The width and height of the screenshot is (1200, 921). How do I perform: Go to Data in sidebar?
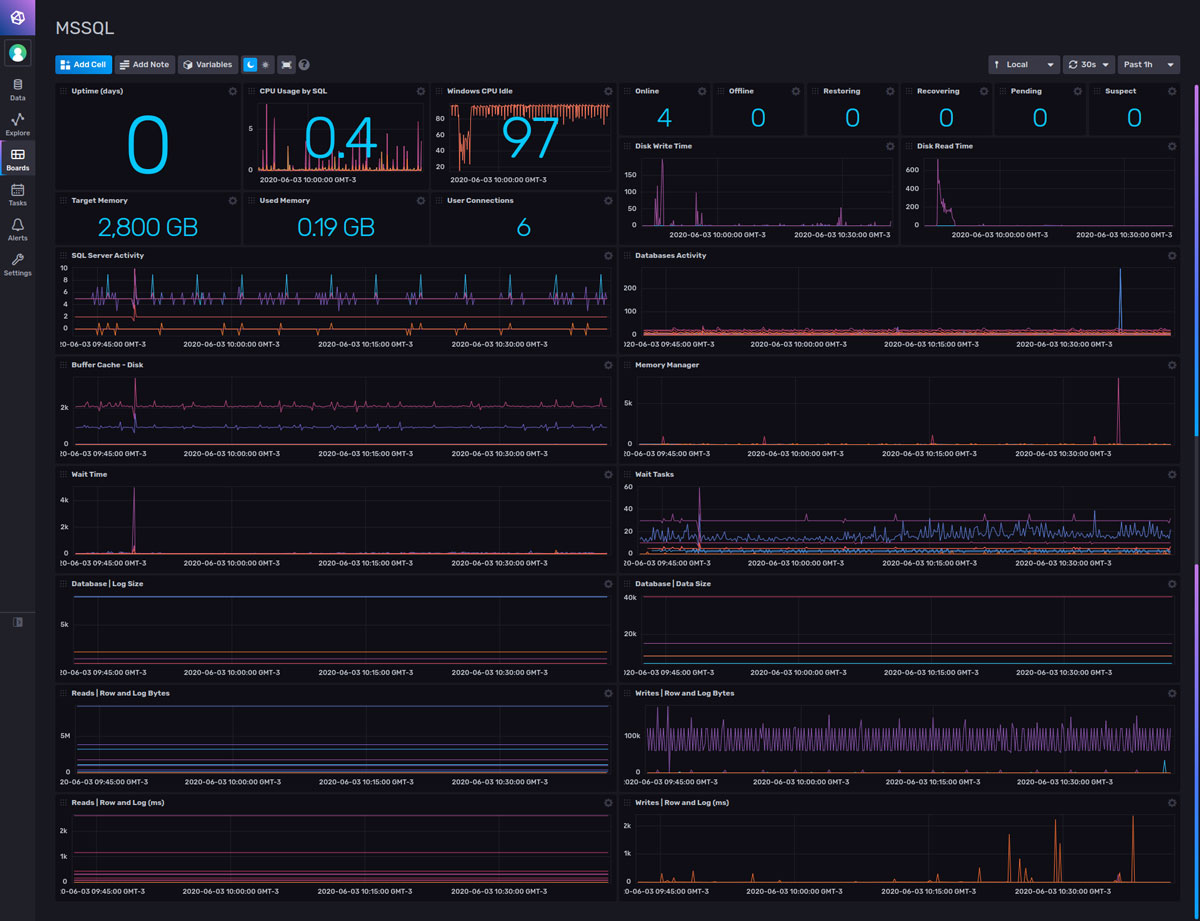[x=17, y=90]
